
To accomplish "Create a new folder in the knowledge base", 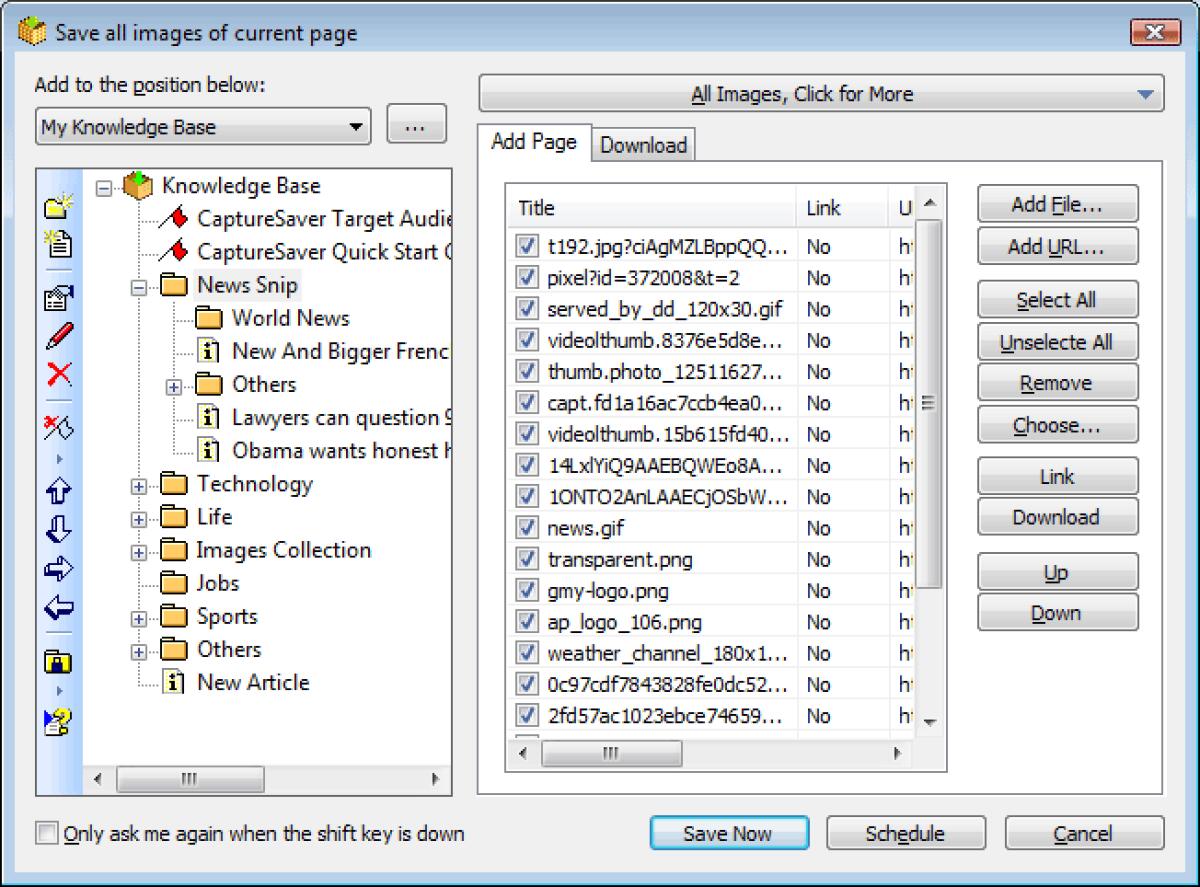I will point(57,209).
